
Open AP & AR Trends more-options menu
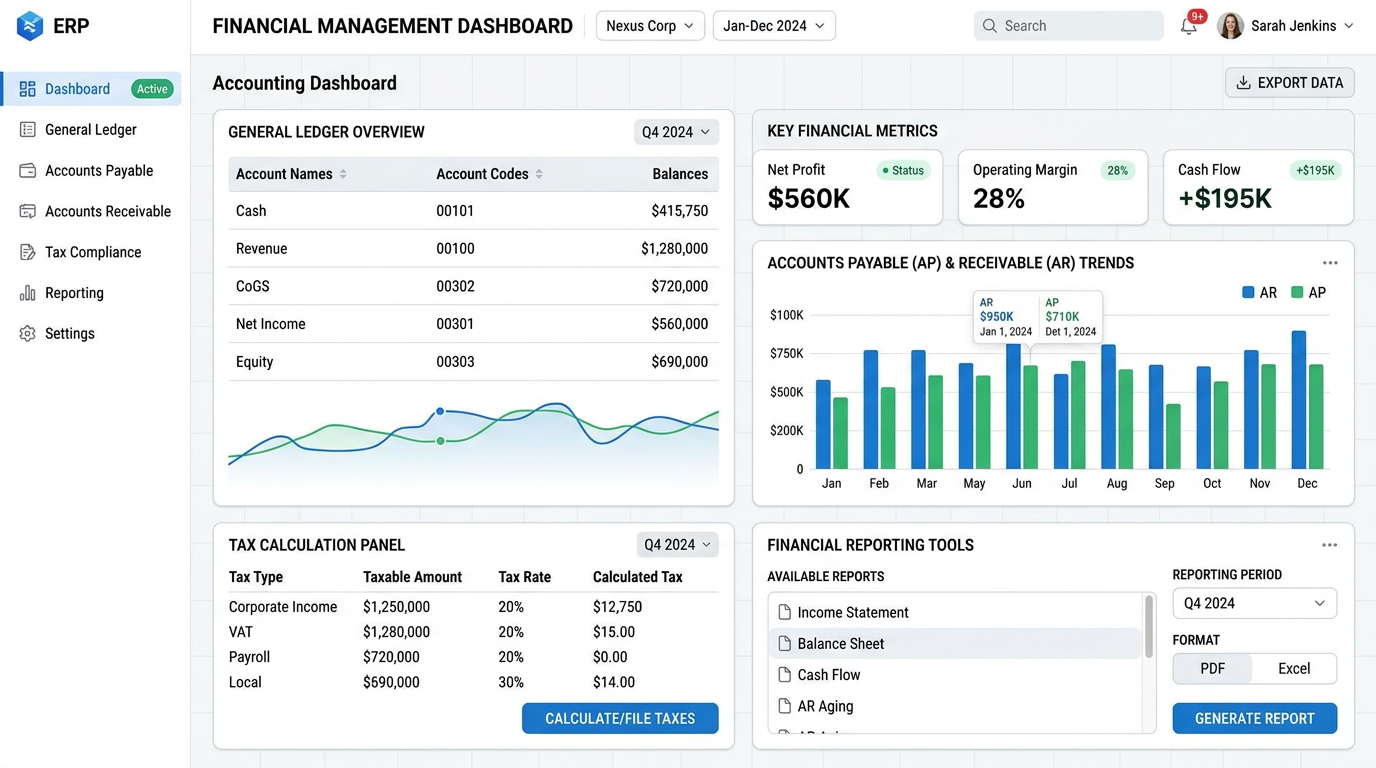click(1330, 263)
